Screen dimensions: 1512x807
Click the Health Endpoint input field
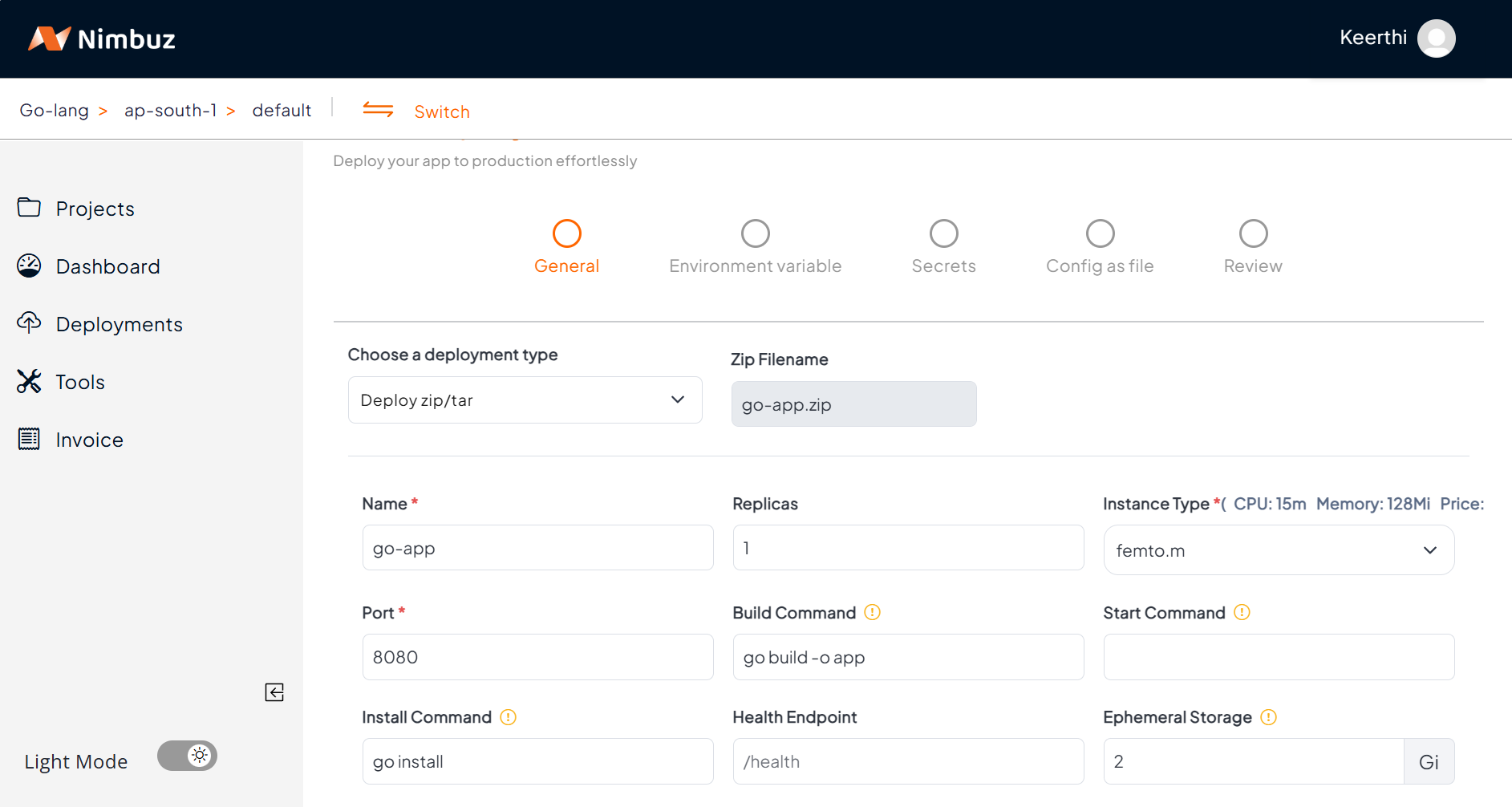click(x=907, y=761)
